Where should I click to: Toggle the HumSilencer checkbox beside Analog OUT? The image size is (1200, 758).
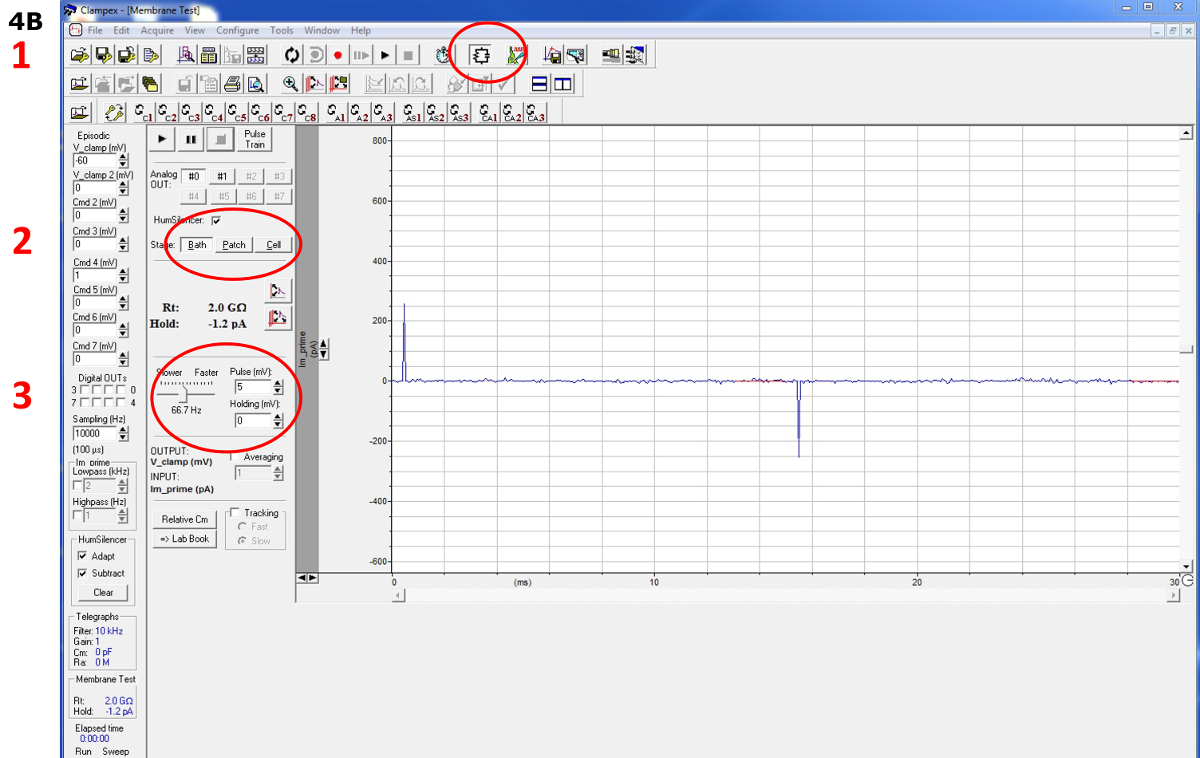coord(216,220)
